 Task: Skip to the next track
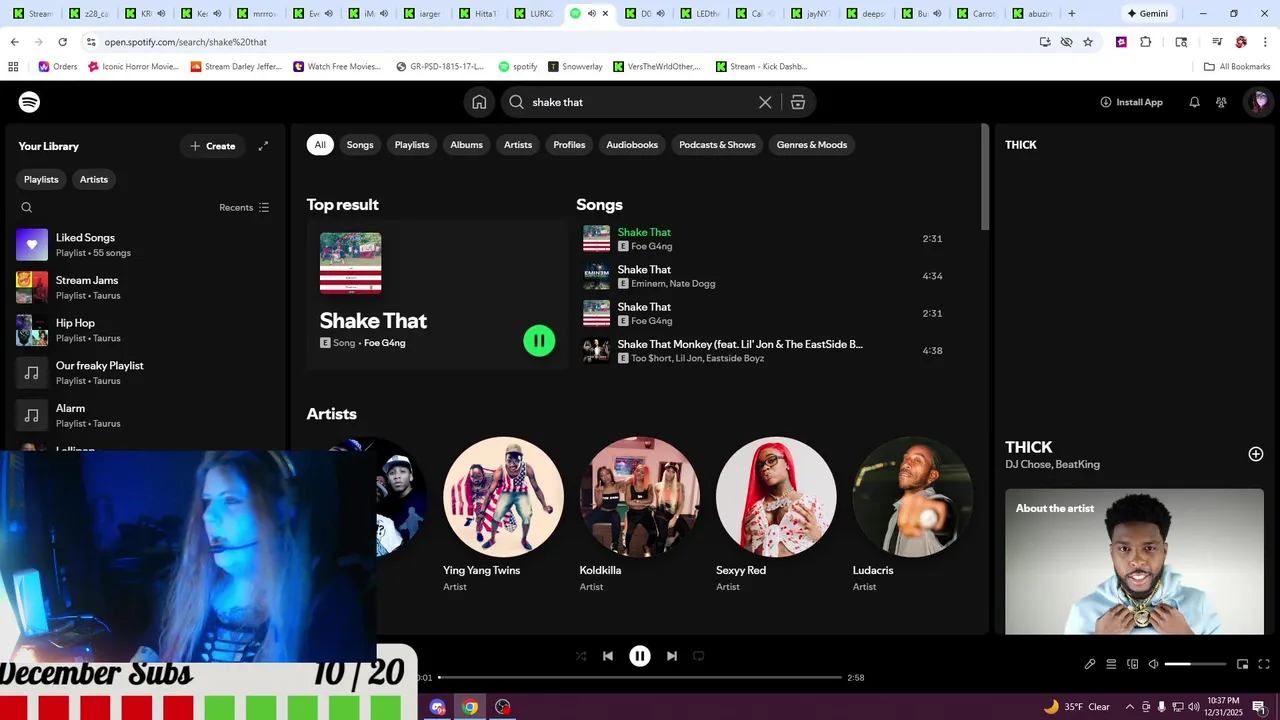click(x=672, y=656)
